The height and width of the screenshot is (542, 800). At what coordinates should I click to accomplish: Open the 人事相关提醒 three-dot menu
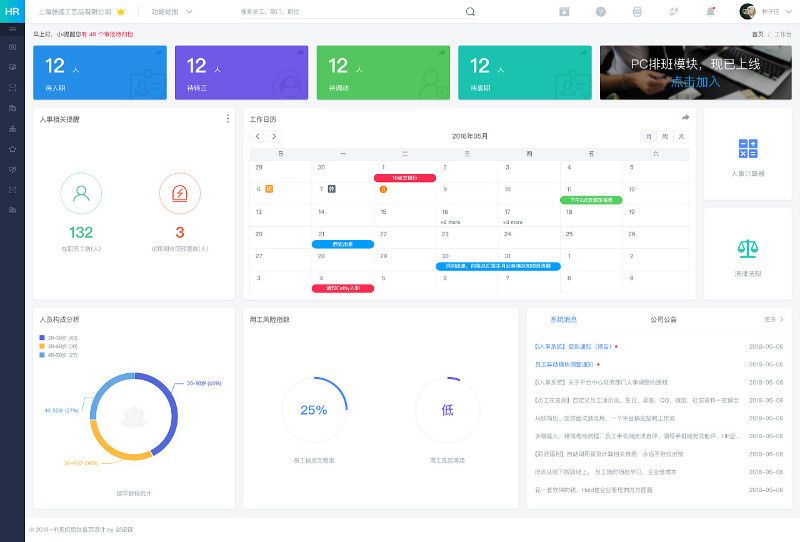click(228, 119)
